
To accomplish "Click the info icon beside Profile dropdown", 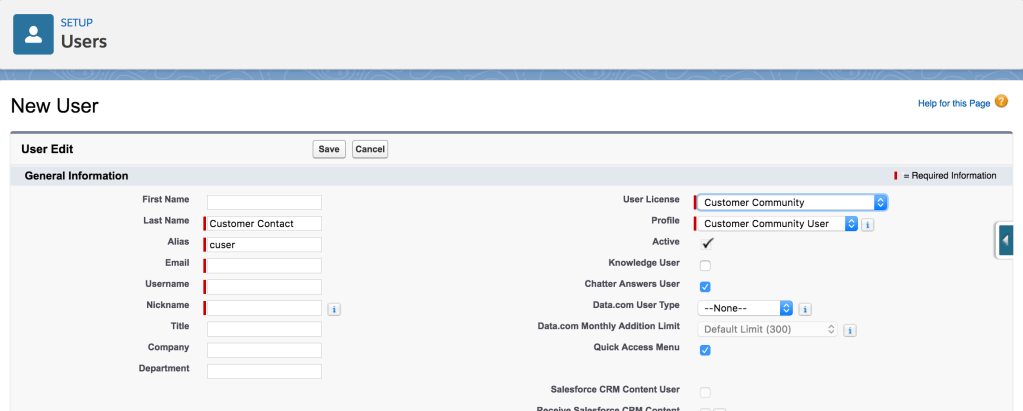I will pyautogui.click(x=868, y=224).
